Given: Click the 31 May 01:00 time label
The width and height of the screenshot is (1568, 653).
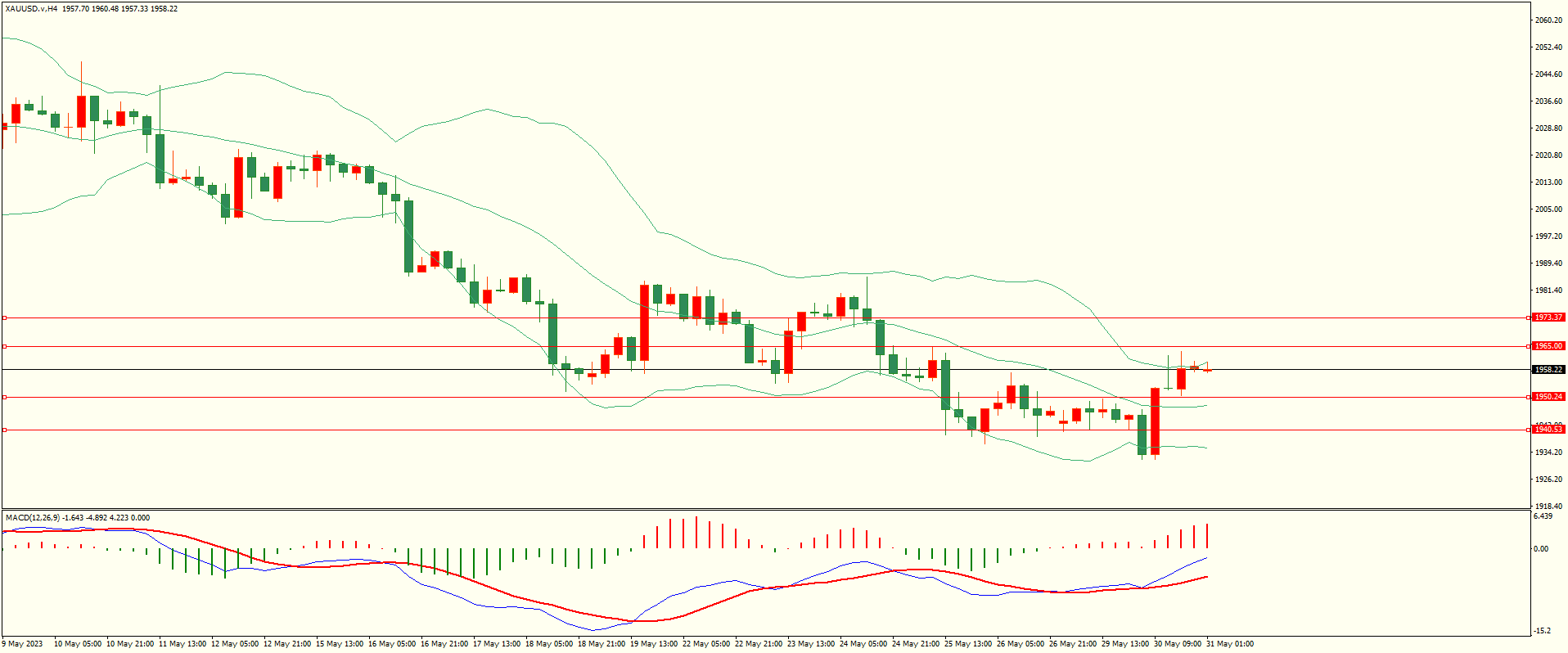Looking at the screenshot, I should tap(1230, 644).
